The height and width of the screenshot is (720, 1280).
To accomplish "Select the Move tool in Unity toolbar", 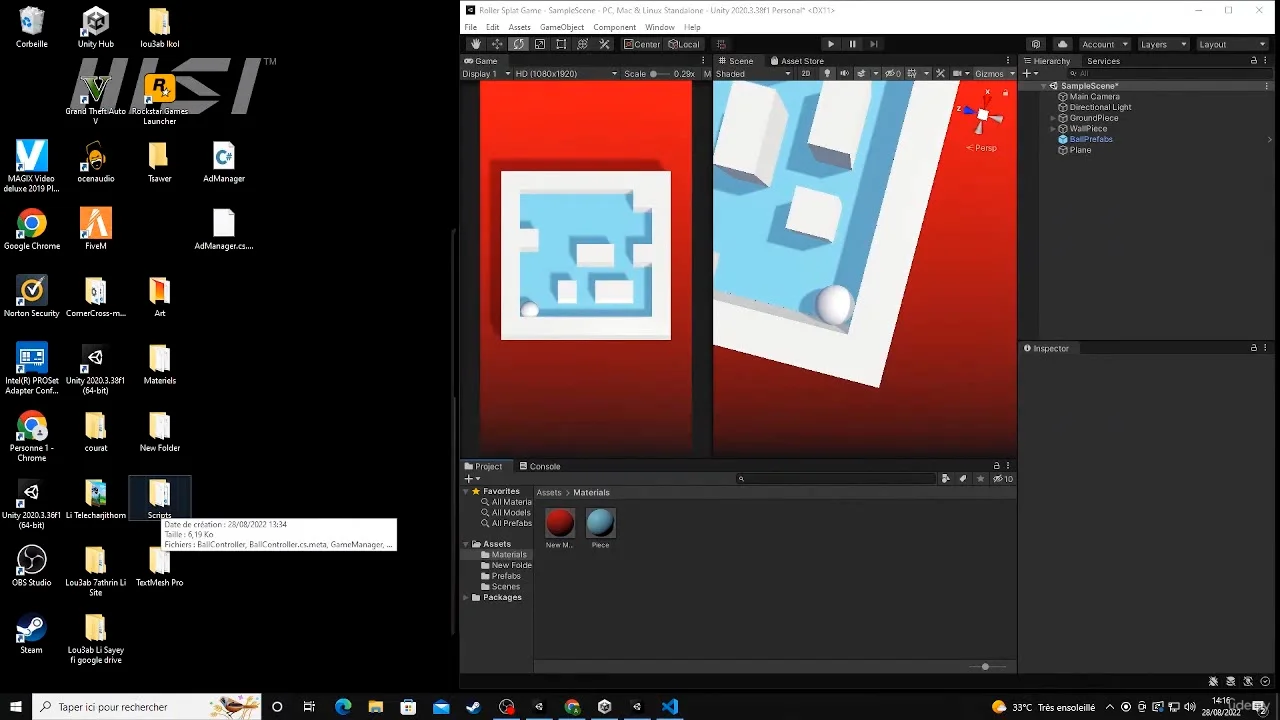I will pos(497,44).
